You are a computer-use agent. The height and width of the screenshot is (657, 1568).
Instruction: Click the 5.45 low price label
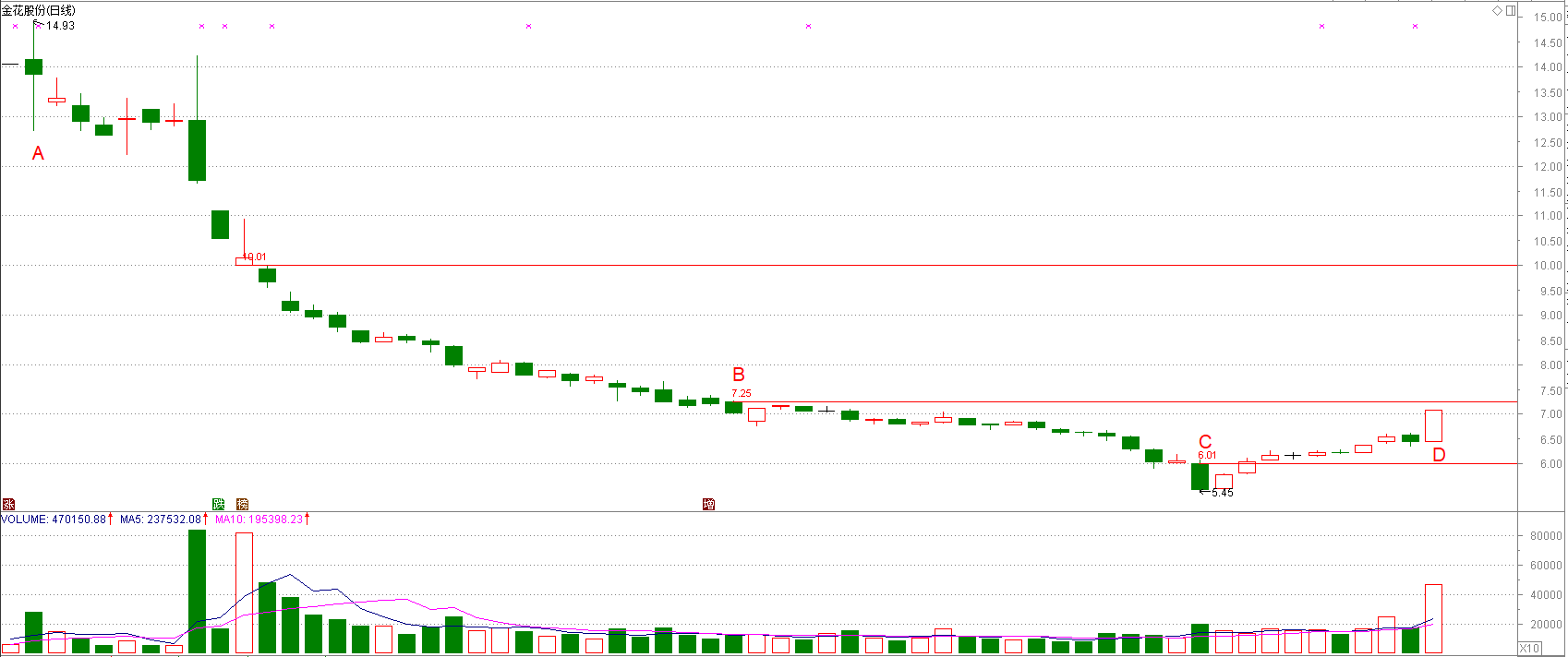click(x=1223, y=493)
